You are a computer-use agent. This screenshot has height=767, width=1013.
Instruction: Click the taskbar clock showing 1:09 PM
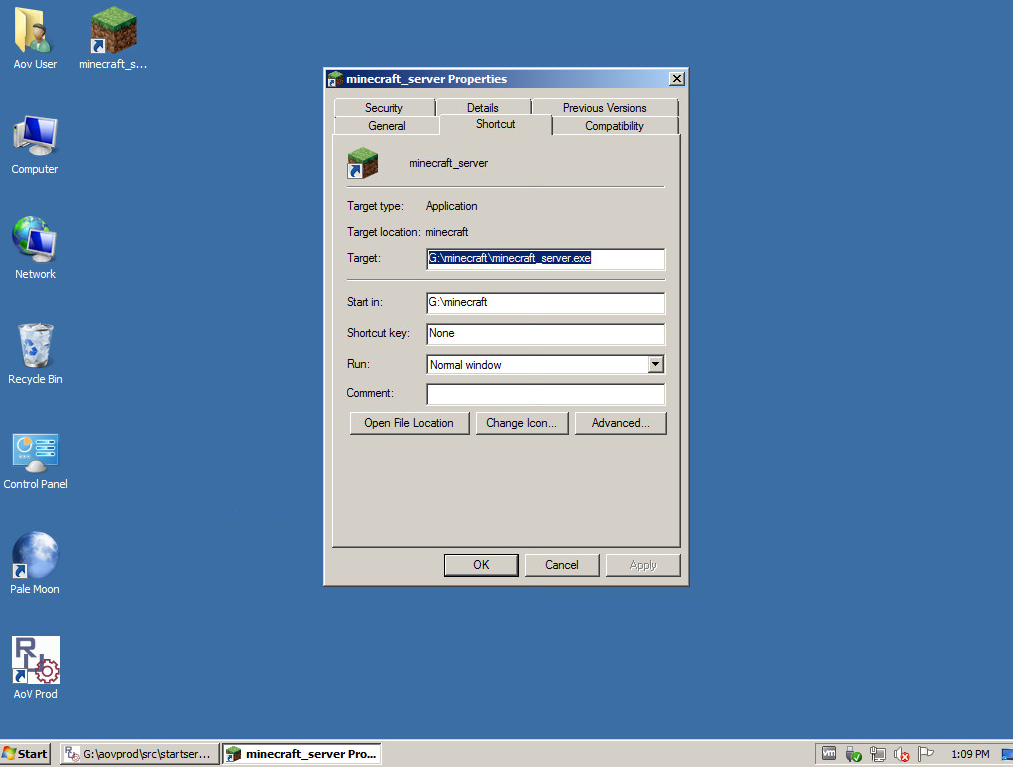click(x=970, y=754)
